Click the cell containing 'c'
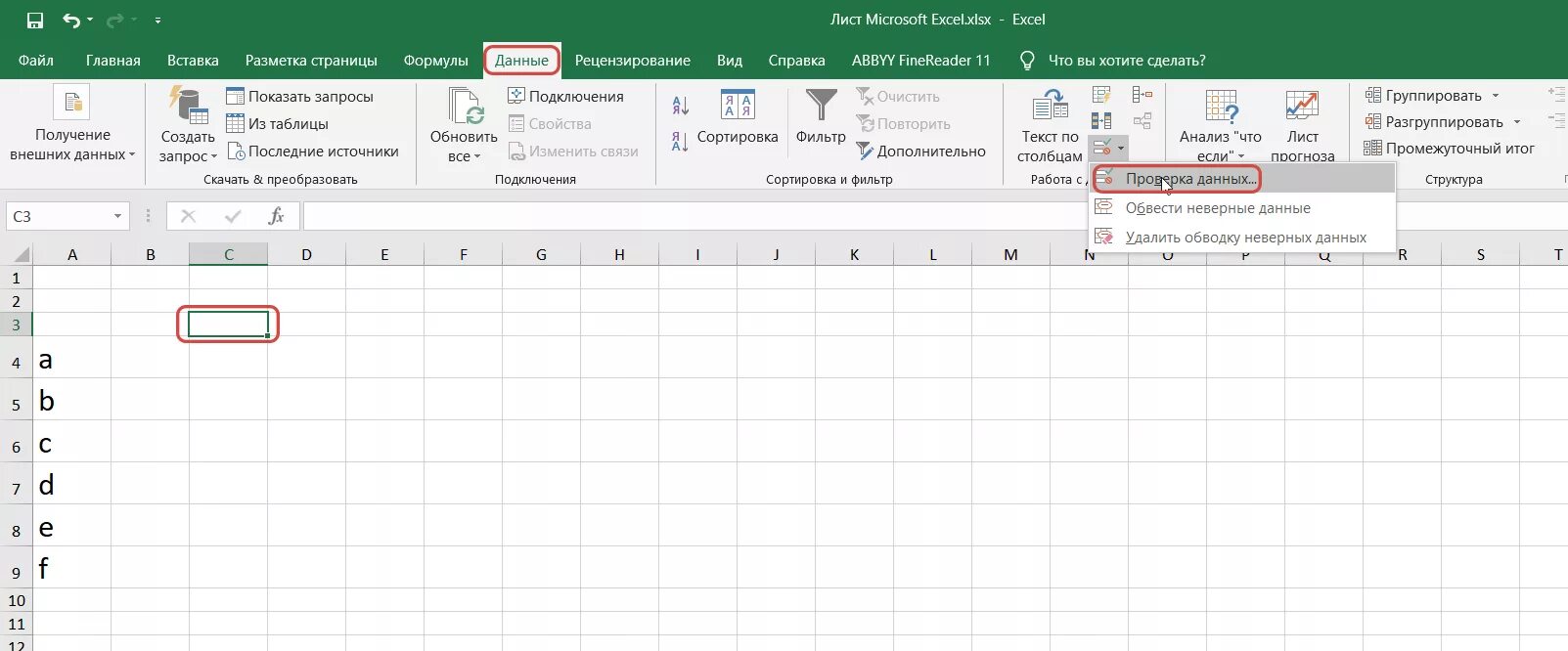The height and width of the screenshot is (651, 1568). coord(72,442)
